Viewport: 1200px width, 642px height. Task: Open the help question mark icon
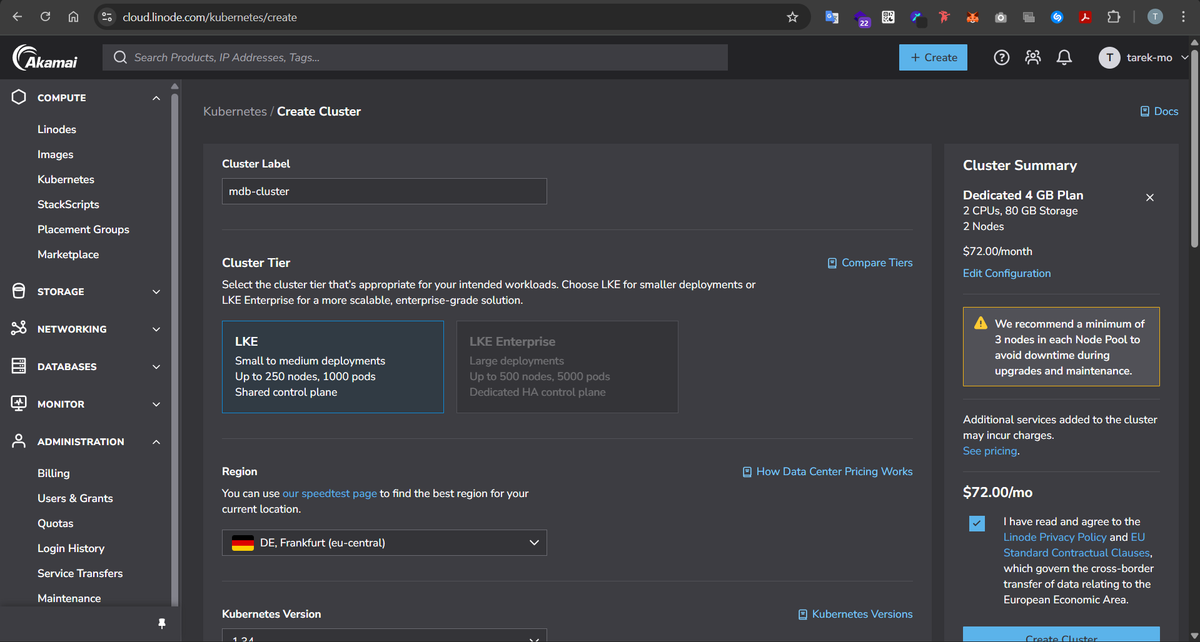click(x=1001, y=58)
